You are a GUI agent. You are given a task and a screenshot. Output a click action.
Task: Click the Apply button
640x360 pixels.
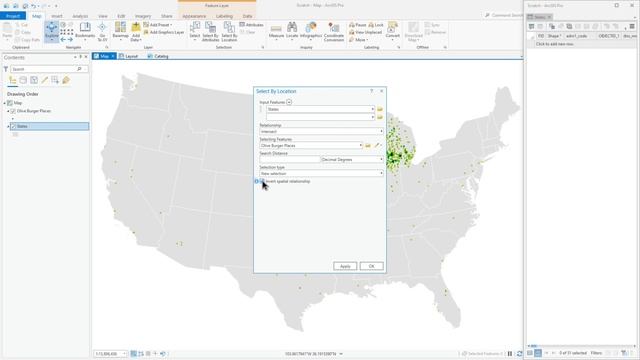point(345,266)
